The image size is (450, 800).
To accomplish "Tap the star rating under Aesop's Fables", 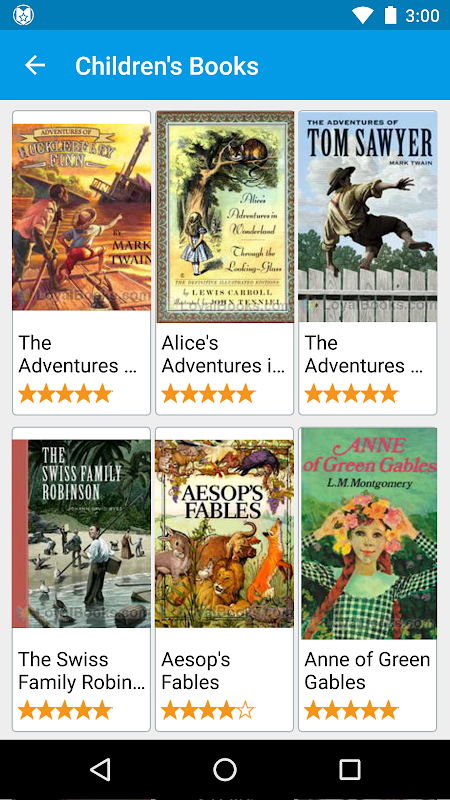I will [208, 710].
